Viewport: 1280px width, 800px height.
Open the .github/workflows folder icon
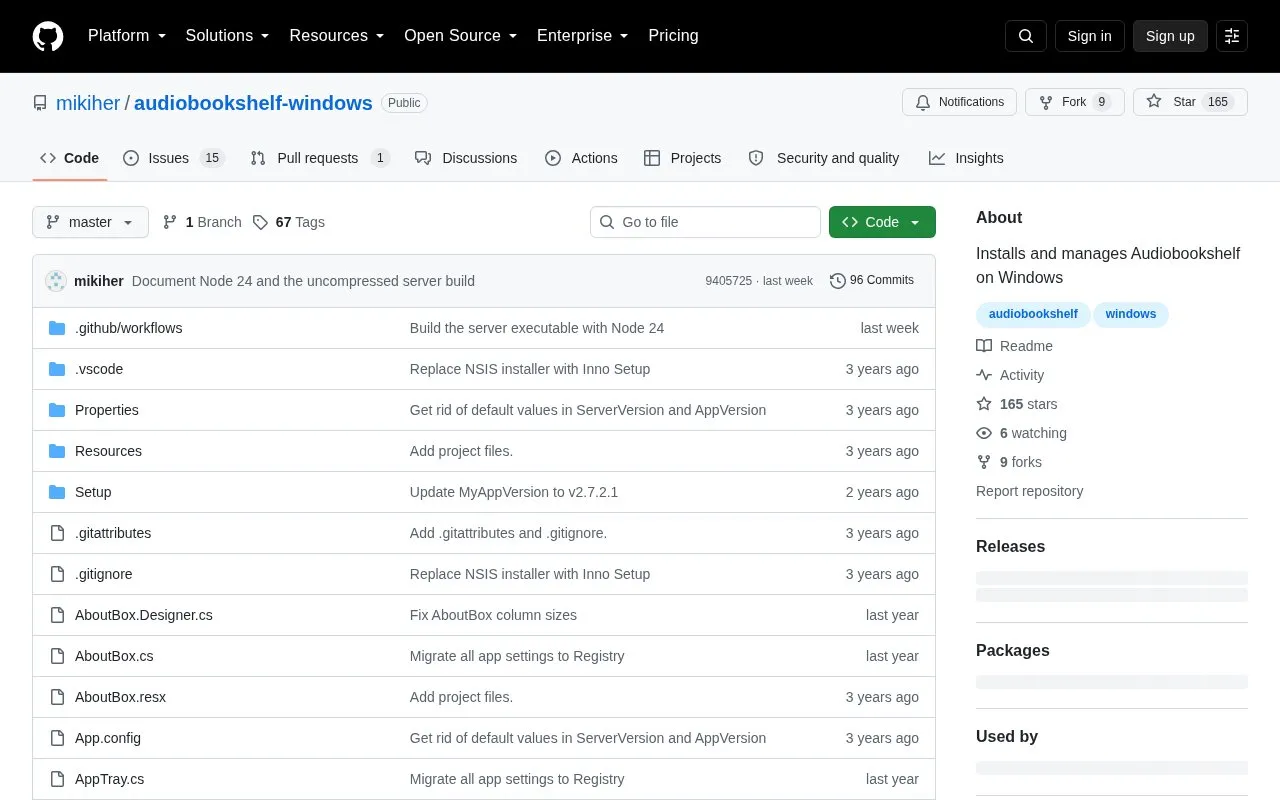click(x=57, y=328)
